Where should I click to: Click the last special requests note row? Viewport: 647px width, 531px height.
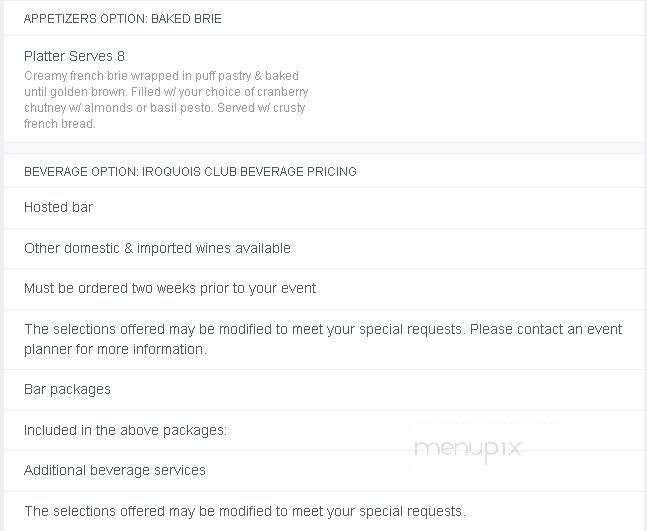click(x=324, y=511)
